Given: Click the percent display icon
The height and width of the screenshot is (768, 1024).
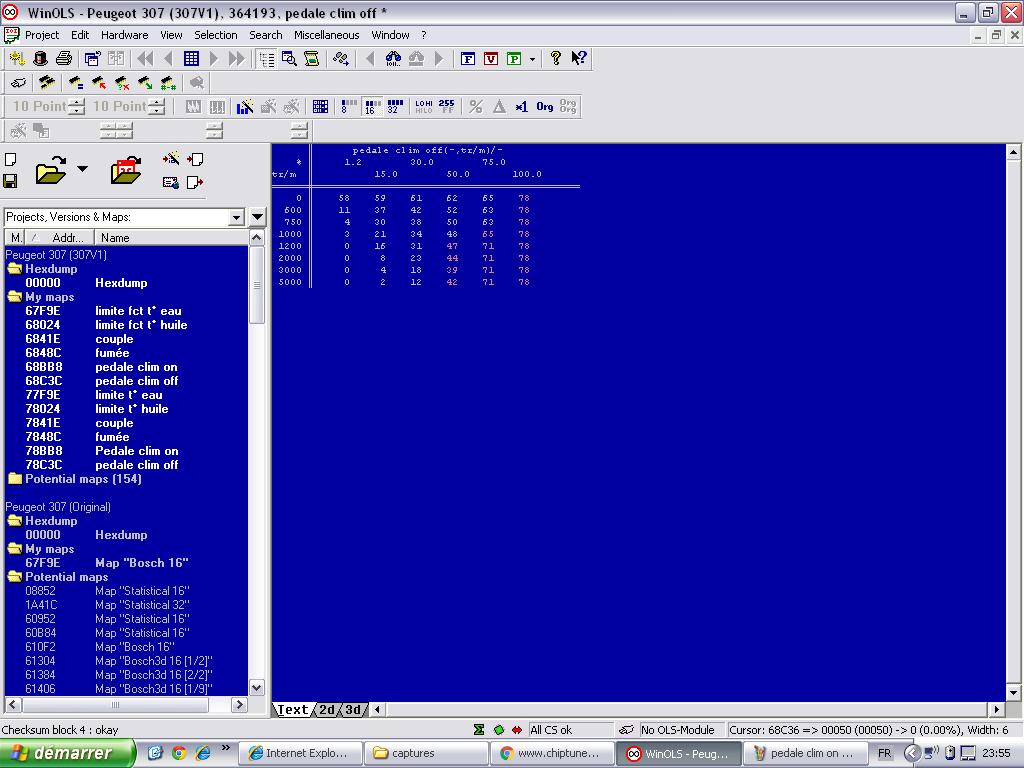Looking at the screenshot, I should click(x=475, y=107).
